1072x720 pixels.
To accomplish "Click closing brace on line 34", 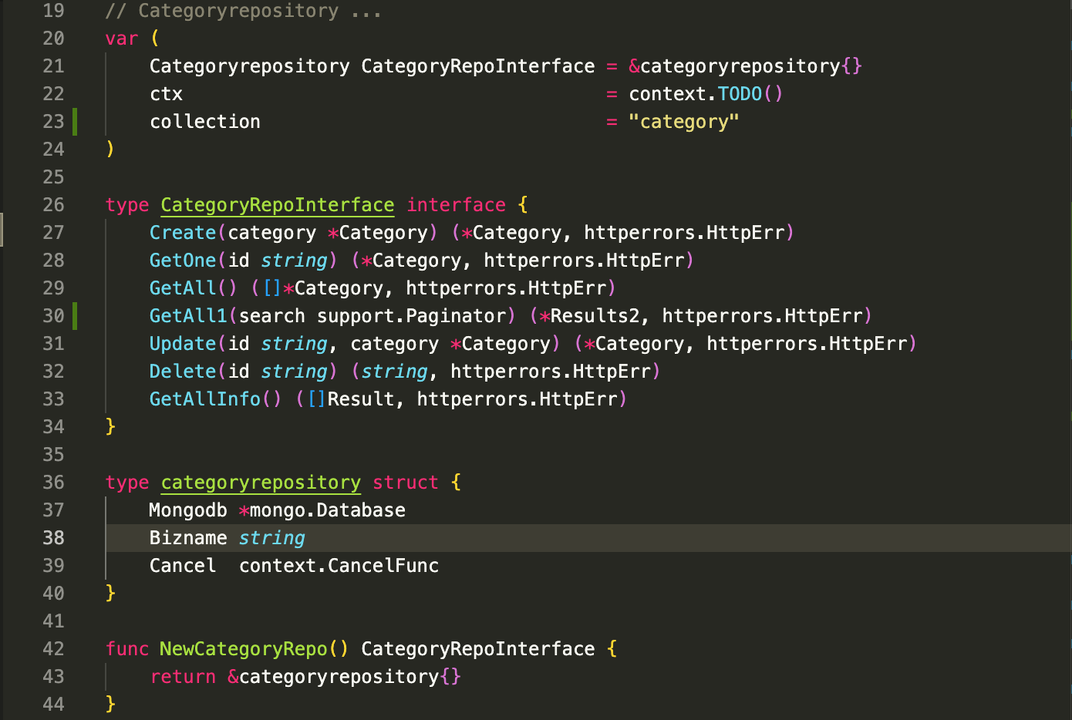I will tap(111, 427).
